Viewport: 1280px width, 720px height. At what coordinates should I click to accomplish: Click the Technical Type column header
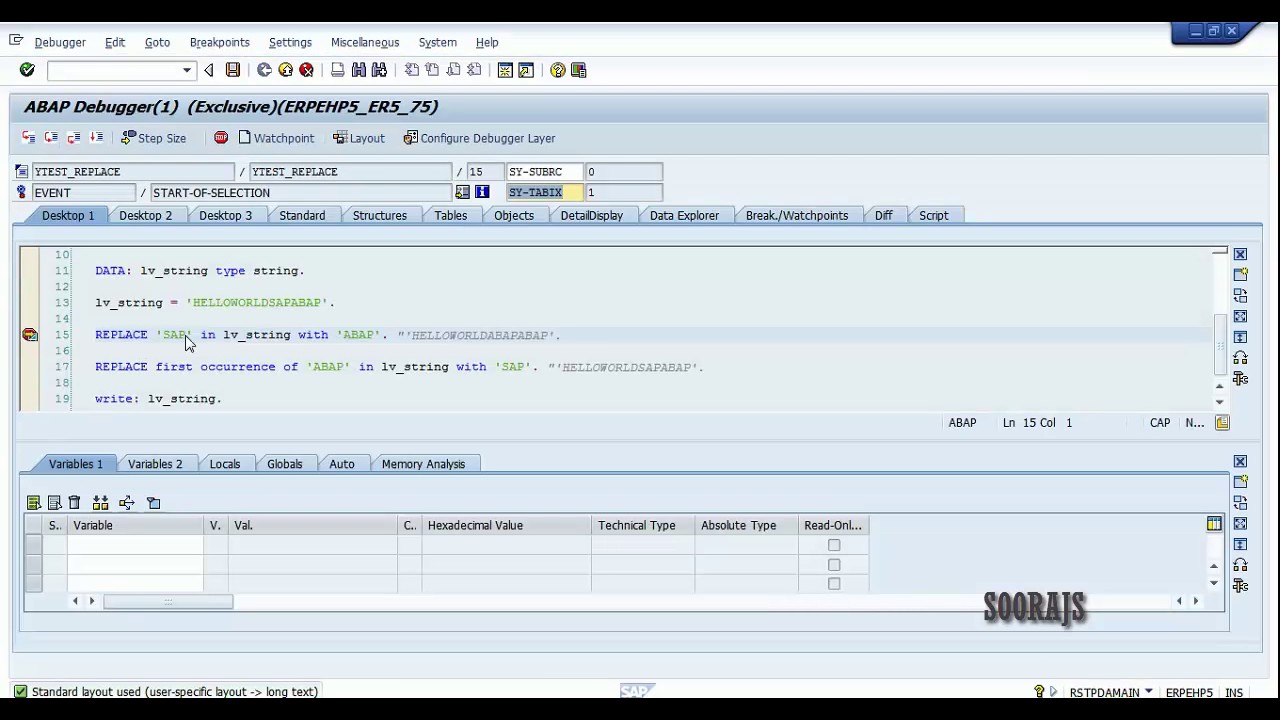point(642,525)
